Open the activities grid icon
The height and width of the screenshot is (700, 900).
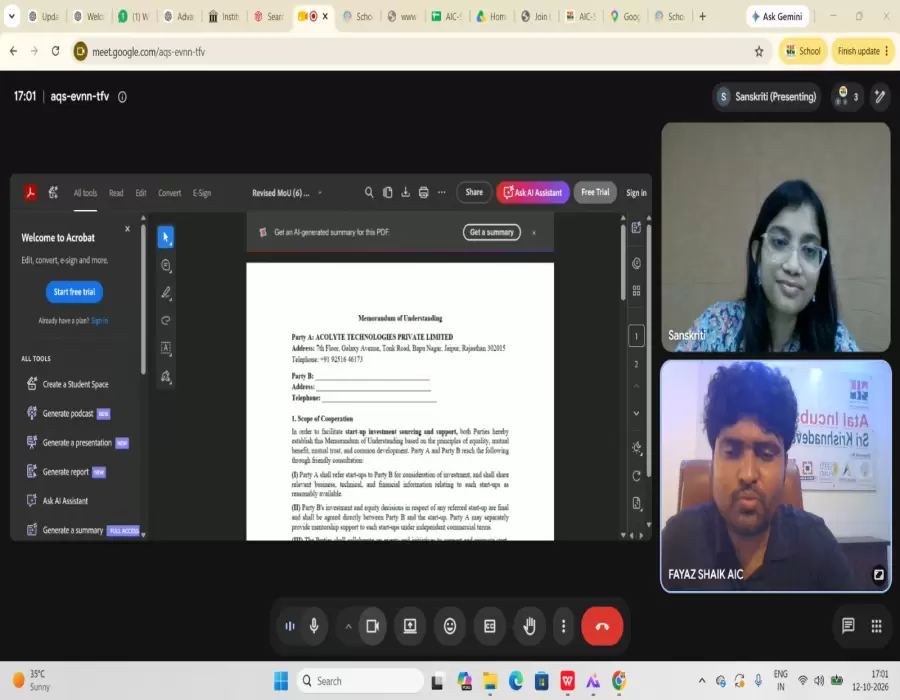coord(876,625)
